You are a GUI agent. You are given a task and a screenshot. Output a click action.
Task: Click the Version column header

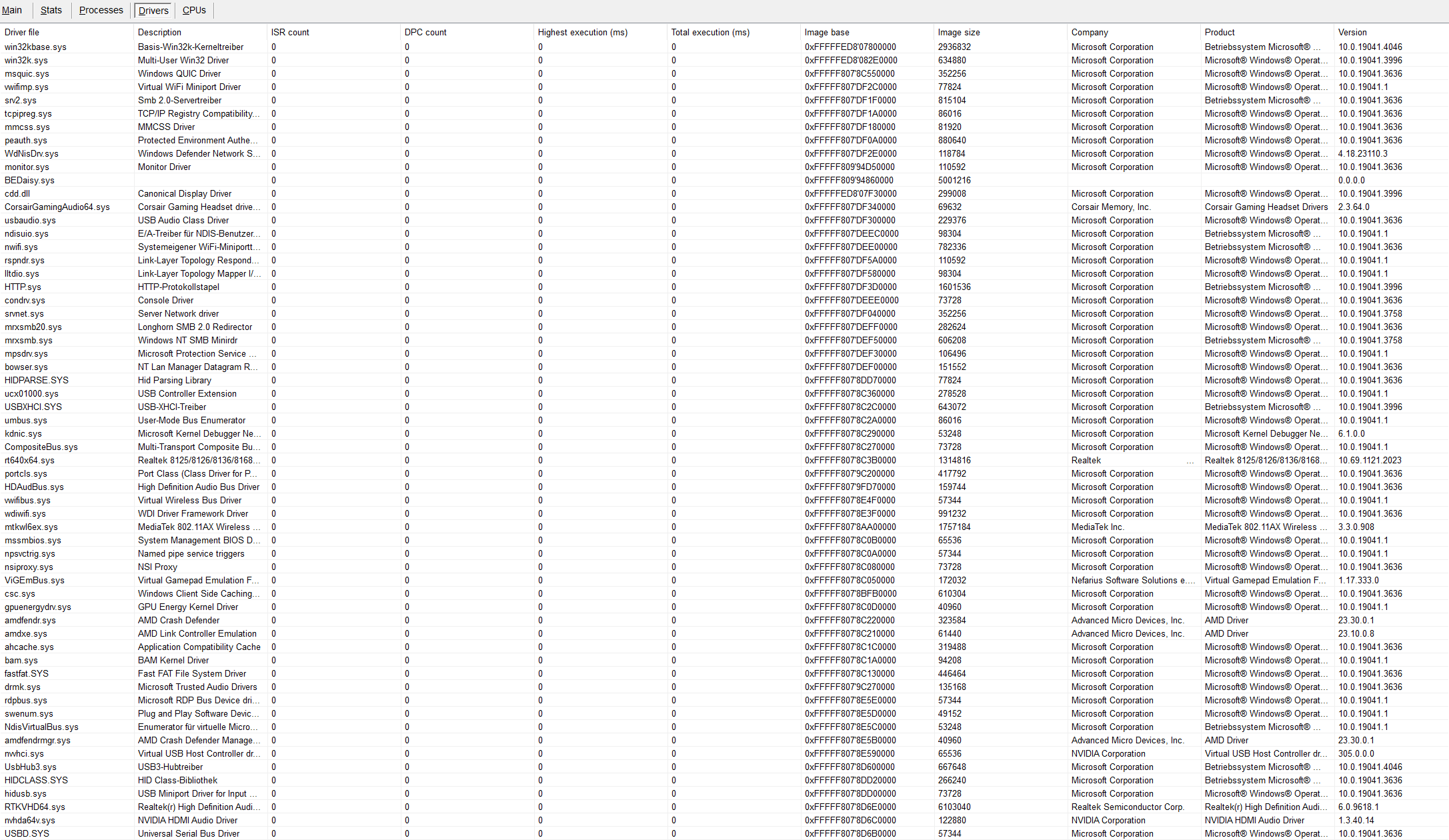pyautogui.click(x=1352, y=32)
